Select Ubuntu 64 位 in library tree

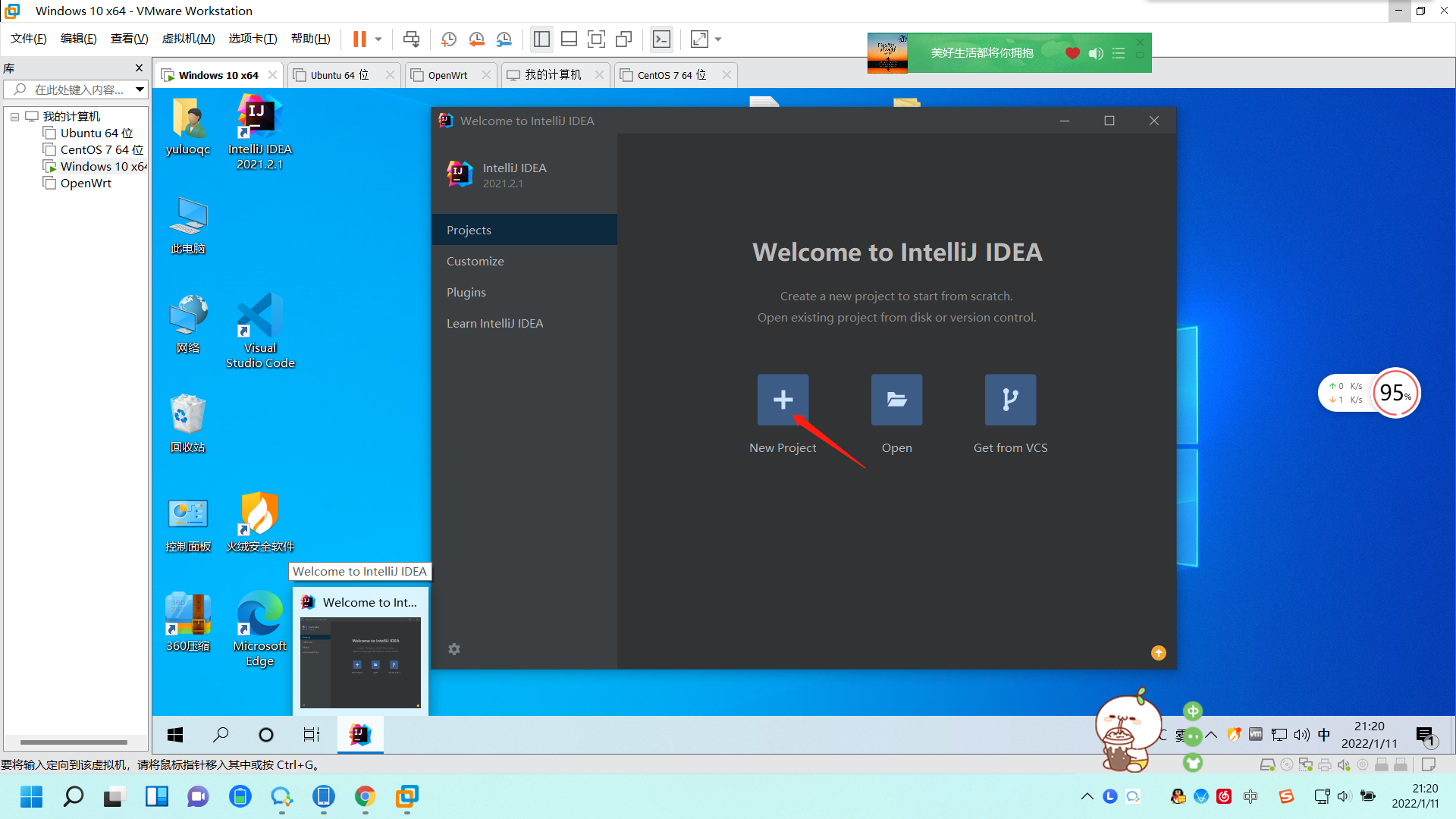pyautogui.click(x=88, y=133)
